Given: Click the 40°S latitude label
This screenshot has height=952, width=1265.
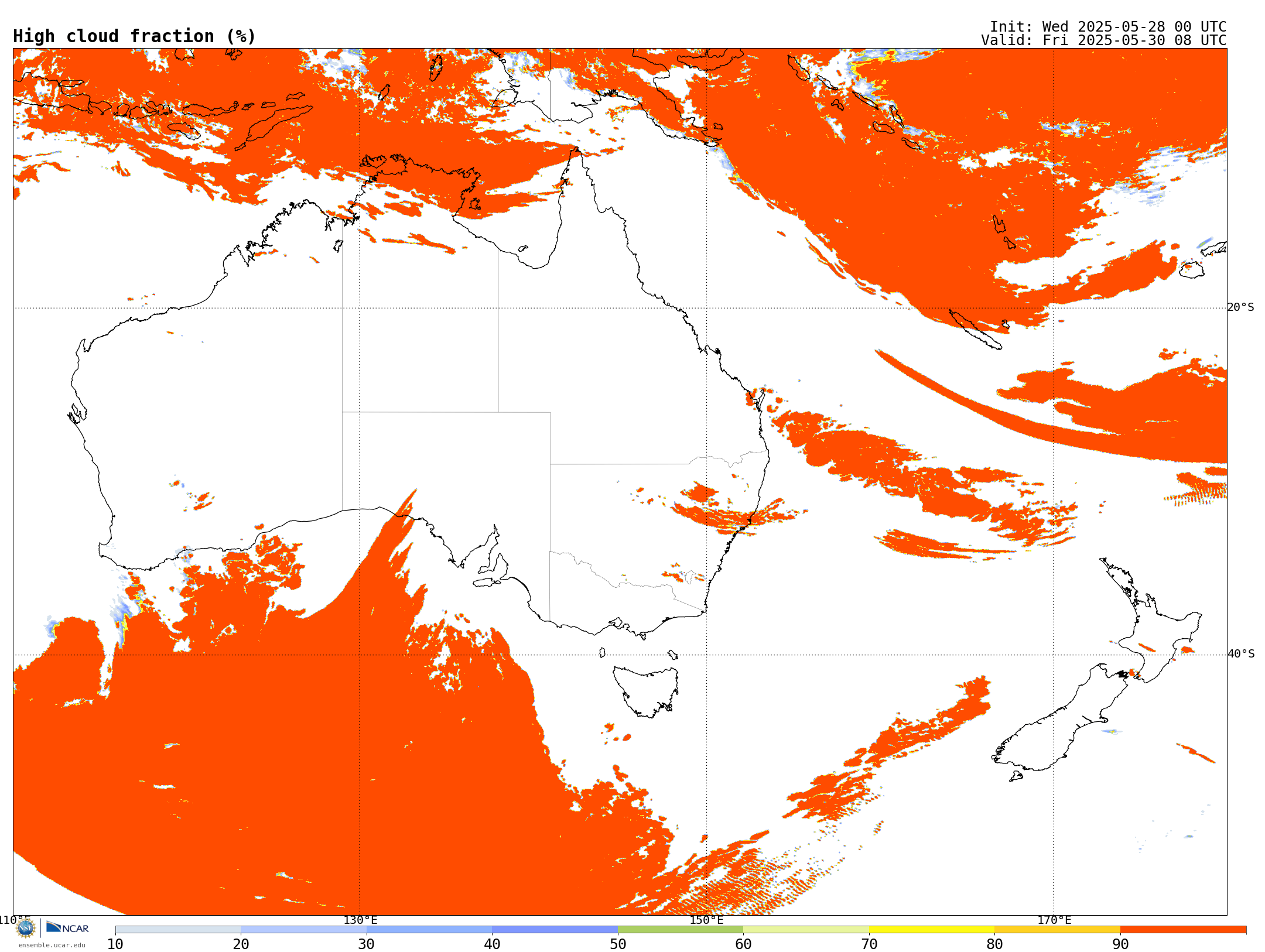Looking at the screenshot, I should (1241, 654).
